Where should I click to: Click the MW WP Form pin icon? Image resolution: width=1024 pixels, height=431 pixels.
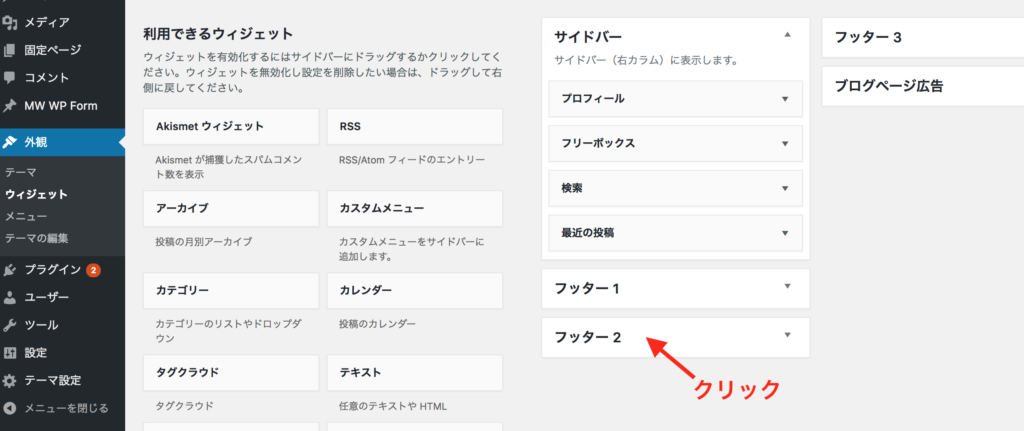pyautogui.click(x=10, y=105)
